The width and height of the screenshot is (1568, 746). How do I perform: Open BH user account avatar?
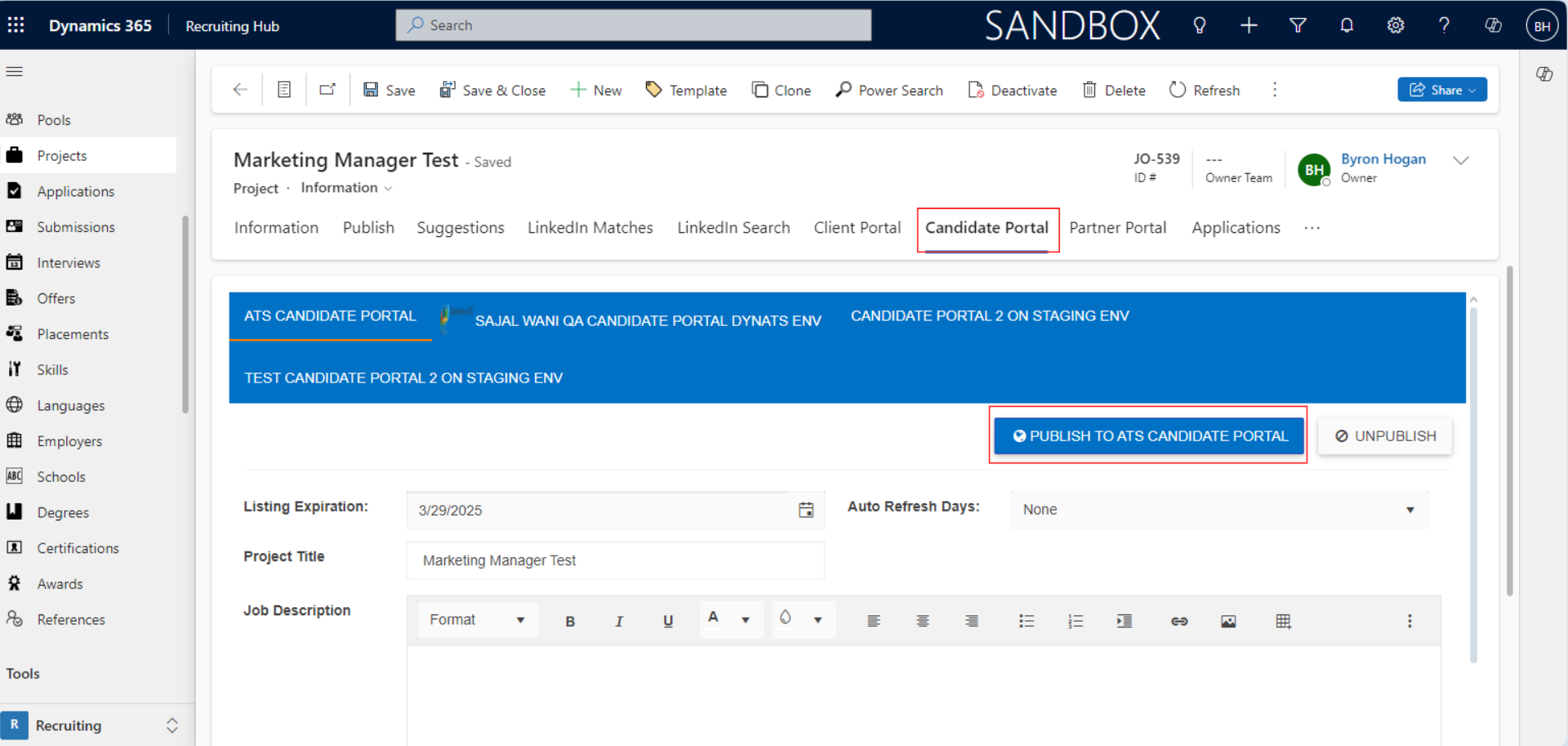click(1542, 25)
